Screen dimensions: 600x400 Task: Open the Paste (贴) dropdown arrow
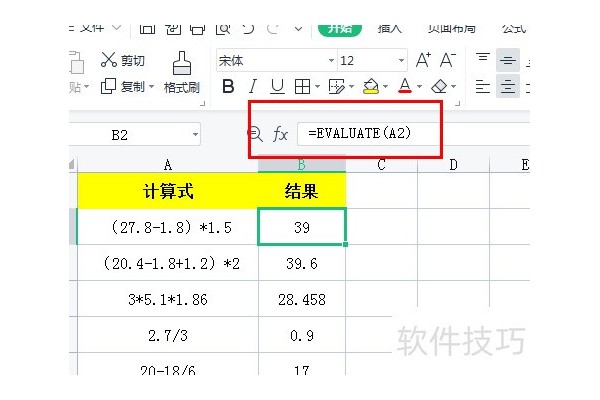pyautogui.click(x=86, y=87)
